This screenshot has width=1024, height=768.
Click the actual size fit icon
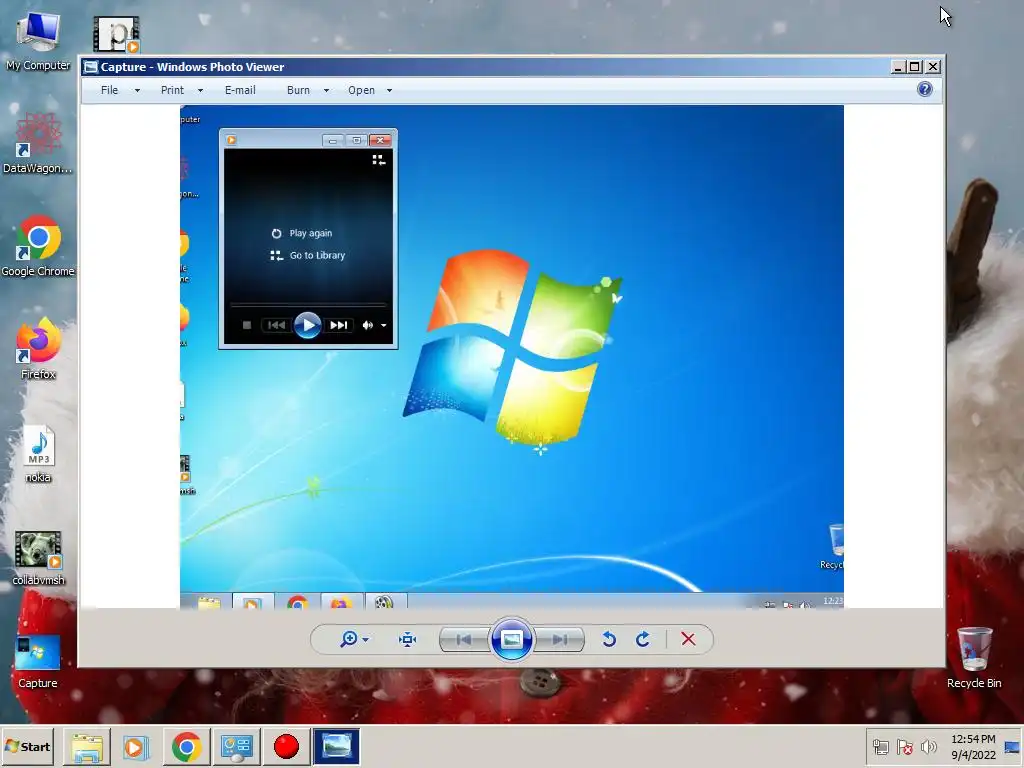[408, 639]
